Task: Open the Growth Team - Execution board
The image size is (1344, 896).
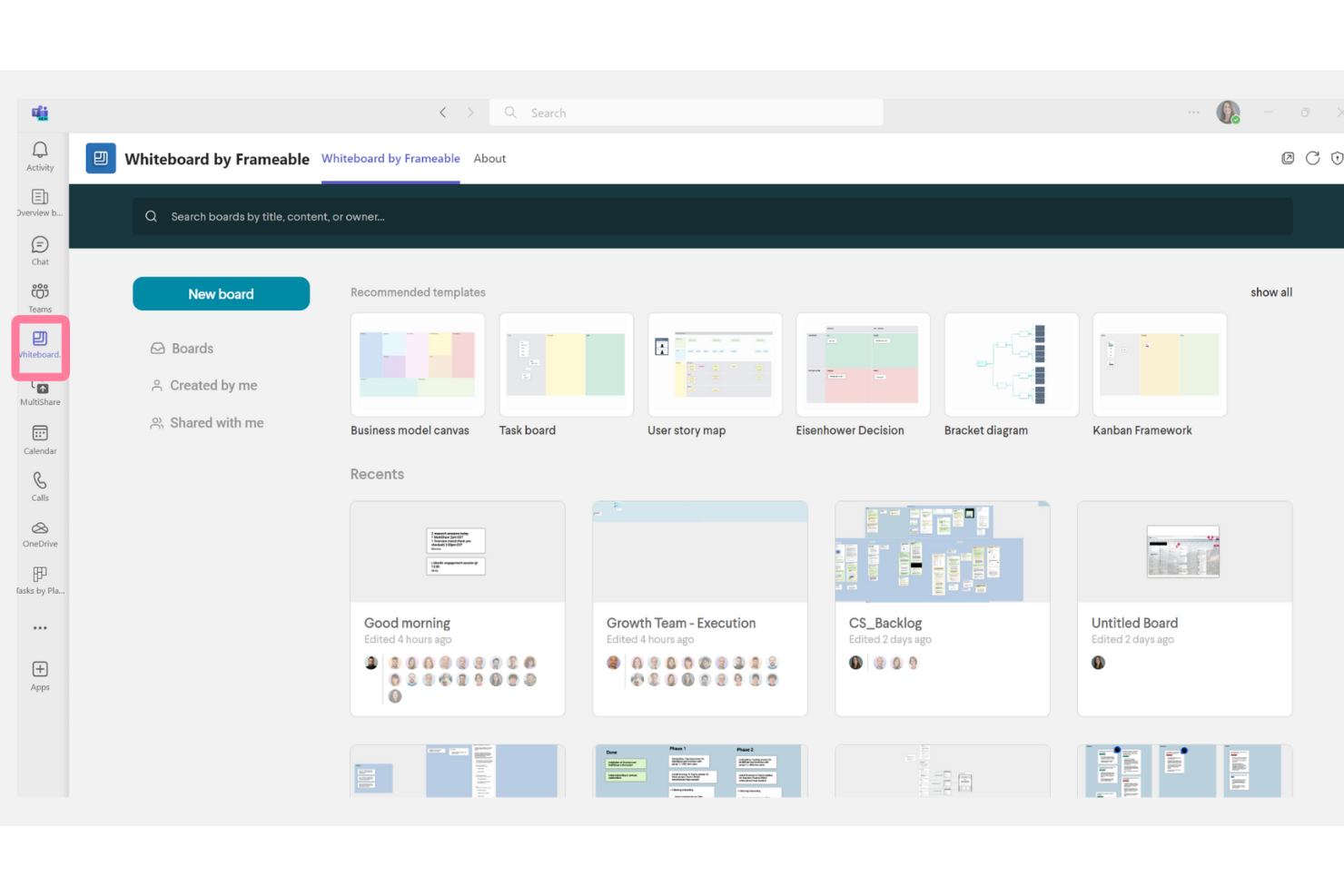Action: pos(700,608)
